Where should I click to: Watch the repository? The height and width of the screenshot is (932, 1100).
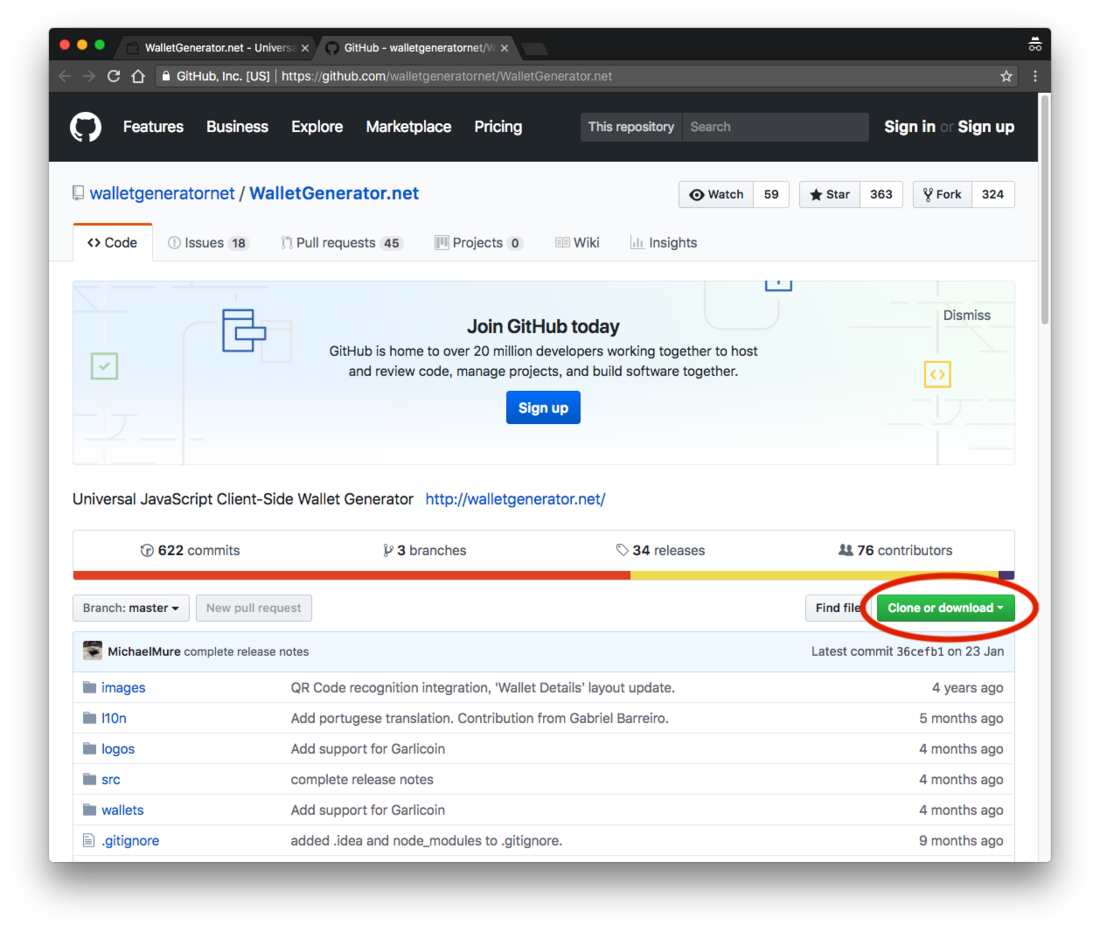click(716, 194)
